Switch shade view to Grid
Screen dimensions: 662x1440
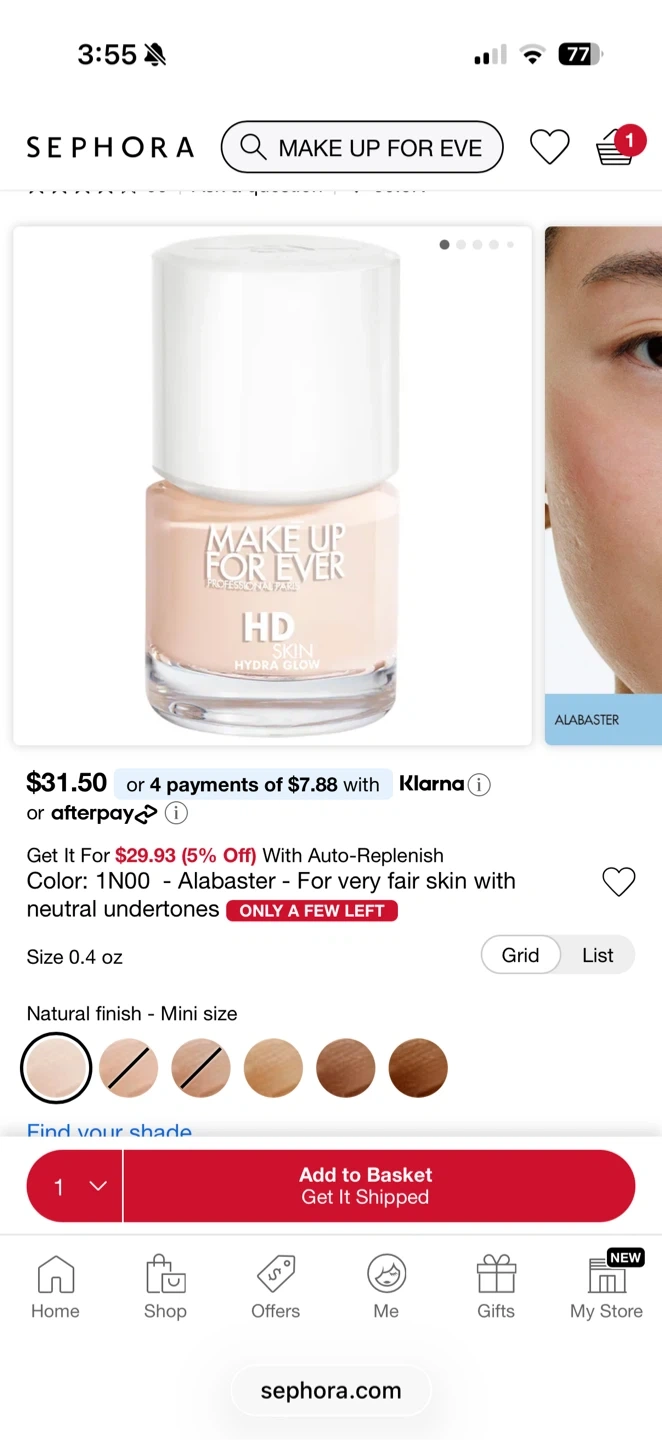[520, 955]
